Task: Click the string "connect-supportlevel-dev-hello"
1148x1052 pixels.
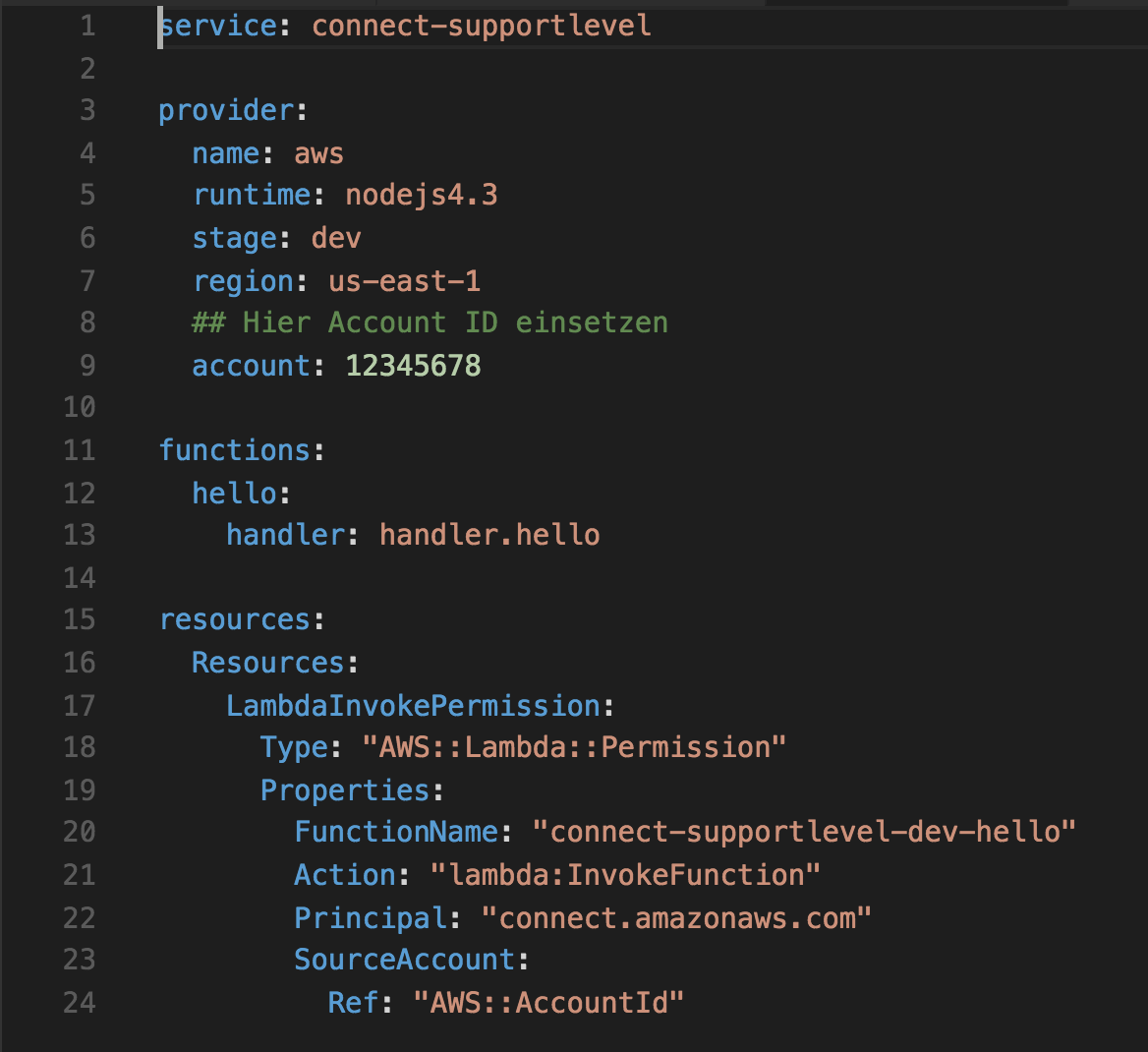Action: [804, 832]
